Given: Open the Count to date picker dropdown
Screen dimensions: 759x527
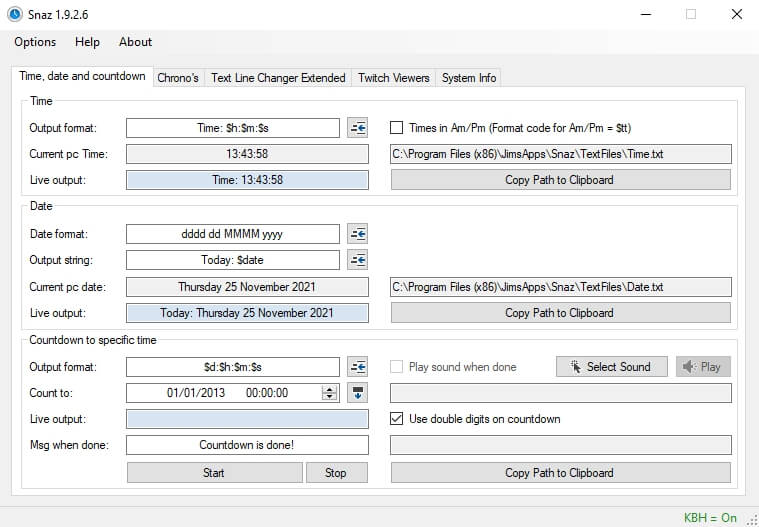Looking at the screenshot, I should click(x=358, y=393).
